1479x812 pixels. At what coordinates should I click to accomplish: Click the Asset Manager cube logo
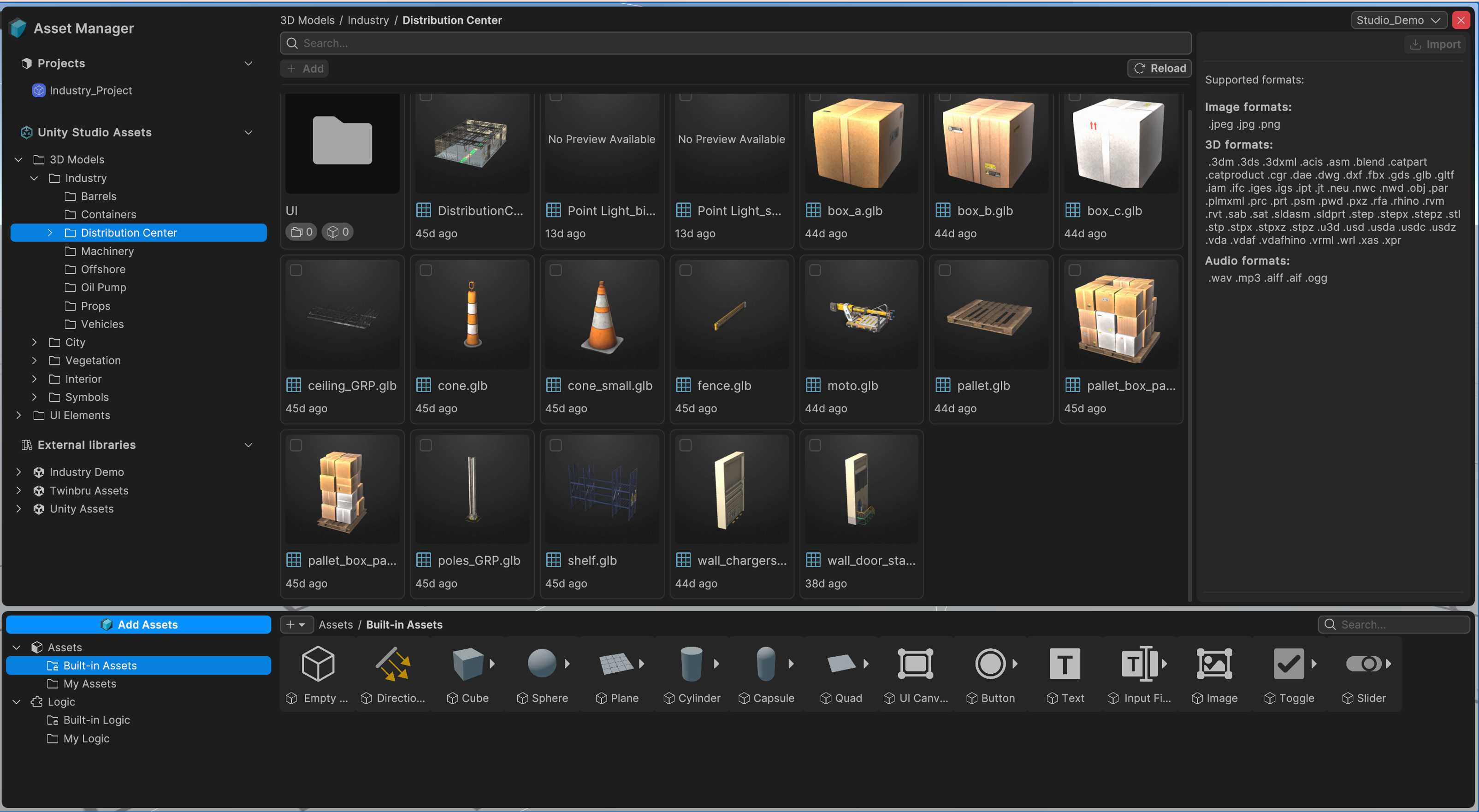click(x=18, y=28)
